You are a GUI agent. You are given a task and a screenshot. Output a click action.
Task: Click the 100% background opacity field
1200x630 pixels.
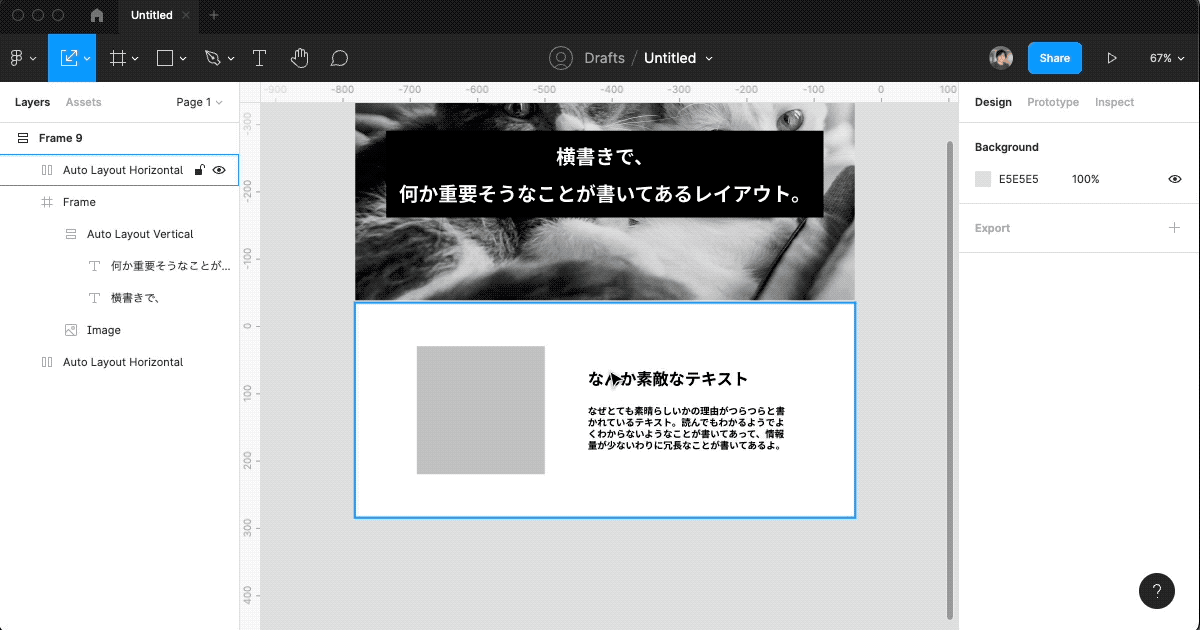pos(1085,179)
